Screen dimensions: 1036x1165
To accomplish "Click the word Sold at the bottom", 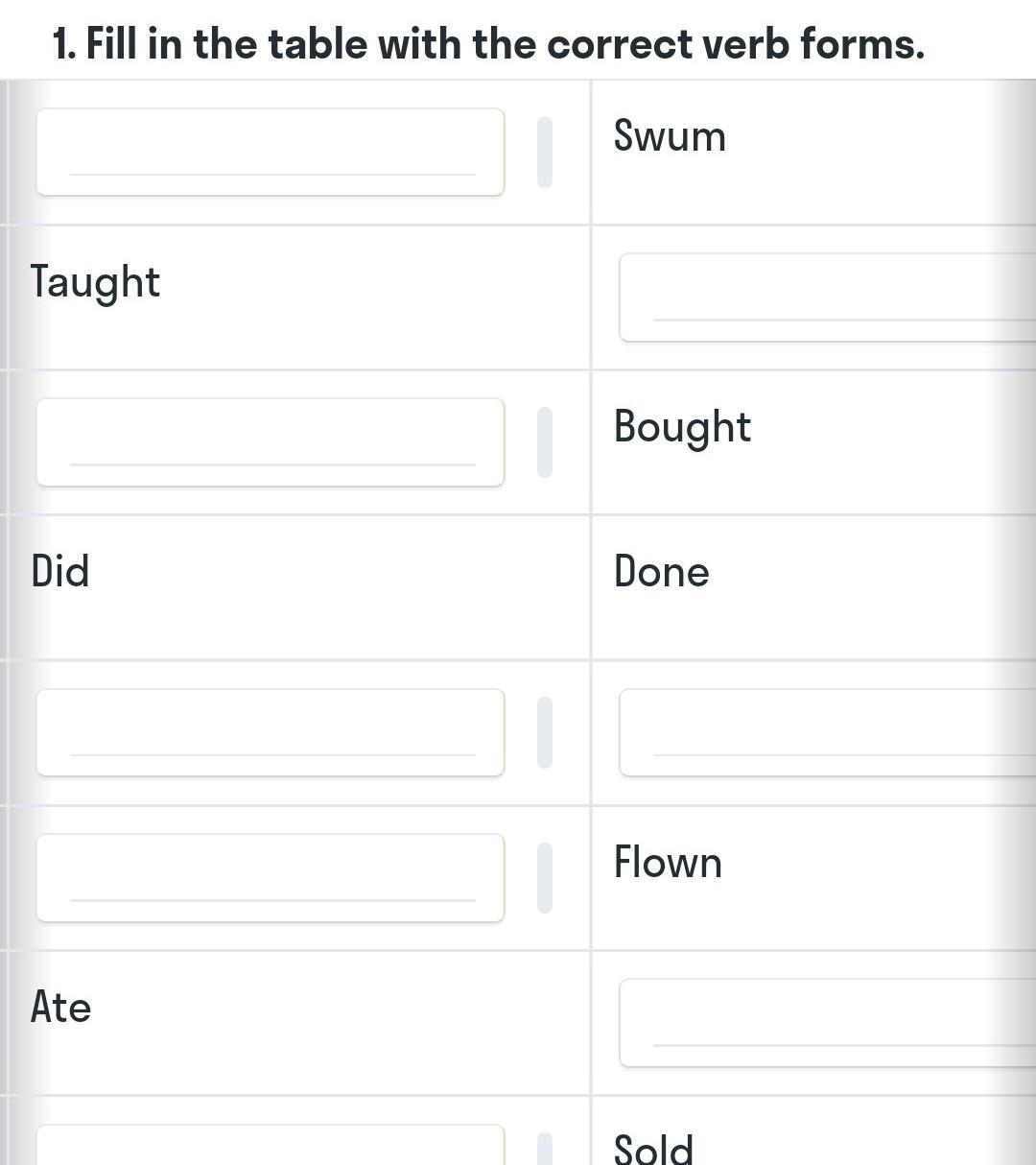I will coord(653,1149).
